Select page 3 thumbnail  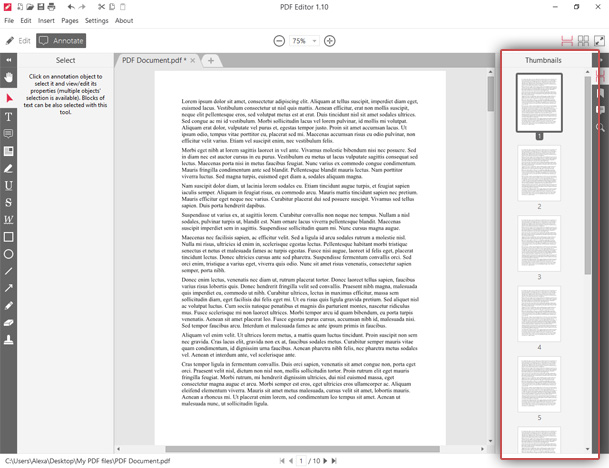tap(539, 244)
